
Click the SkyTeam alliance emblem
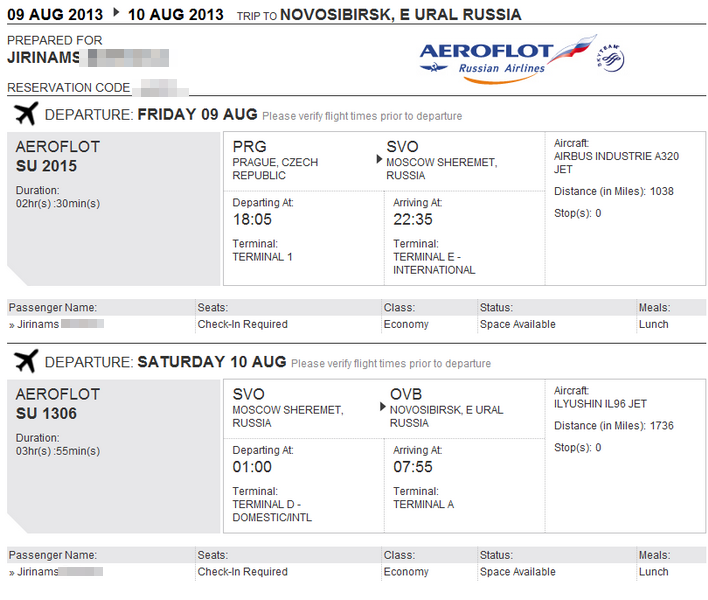click(x=611, y=58)
